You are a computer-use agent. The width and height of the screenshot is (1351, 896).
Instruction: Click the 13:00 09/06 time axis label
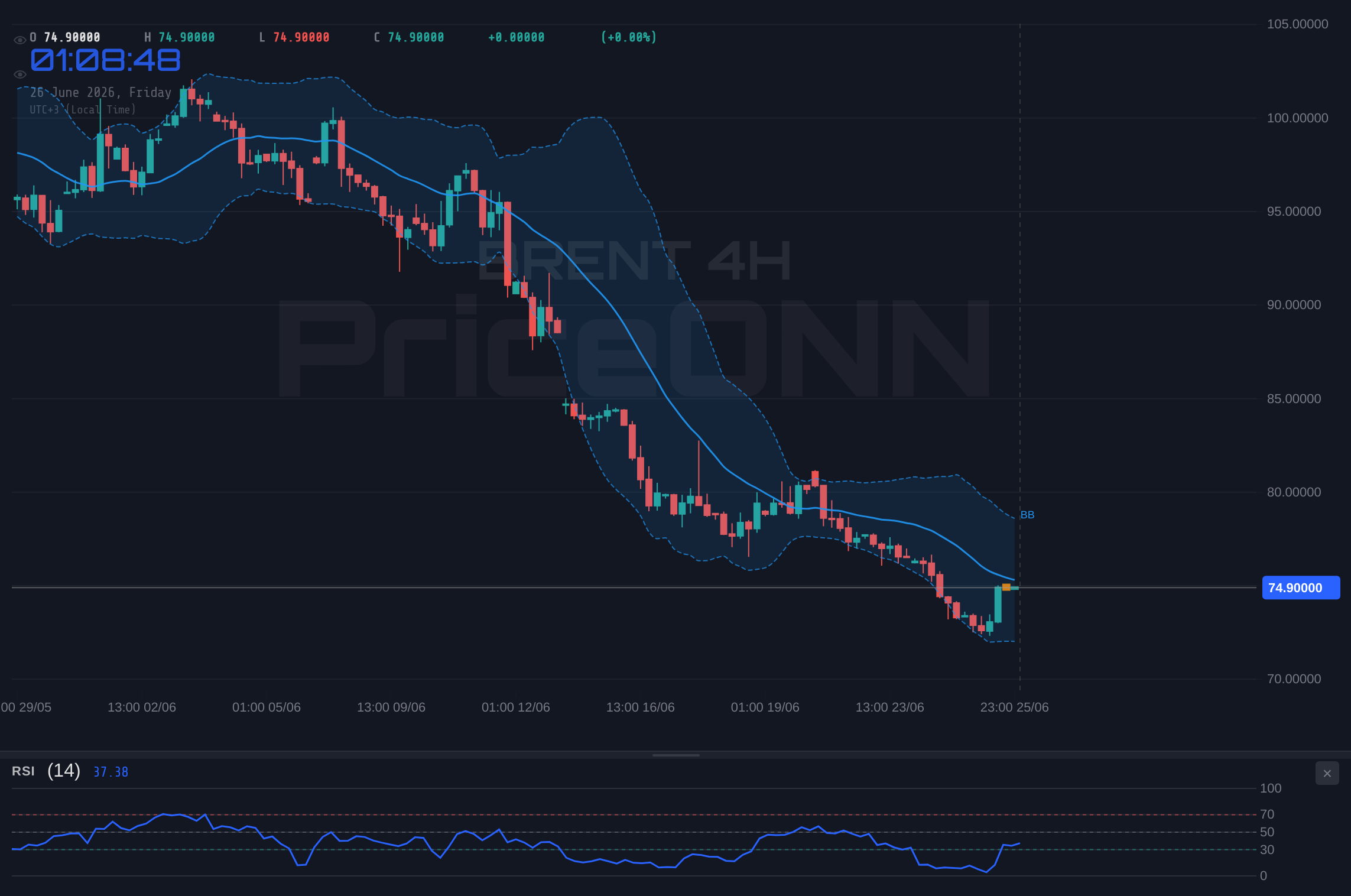tap(391, 707)
